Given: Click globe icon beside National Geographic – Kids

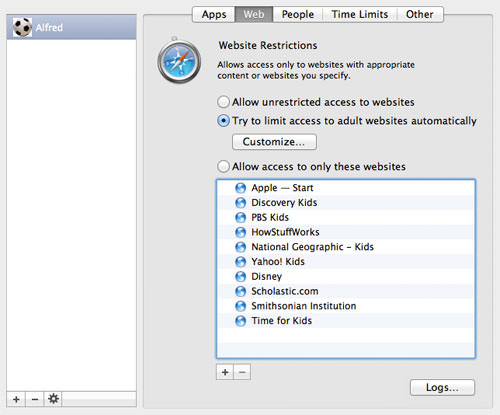Looking at the screenshot, I should (x=240, y=247).
